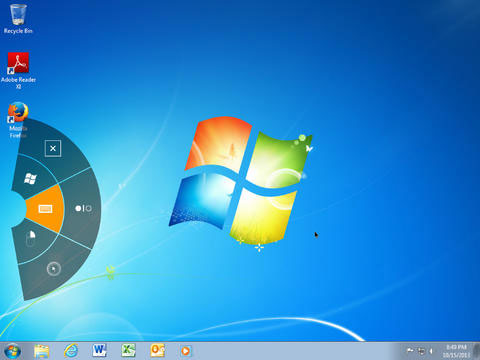Open the taskbar clock and date

(x=456, y=351)
